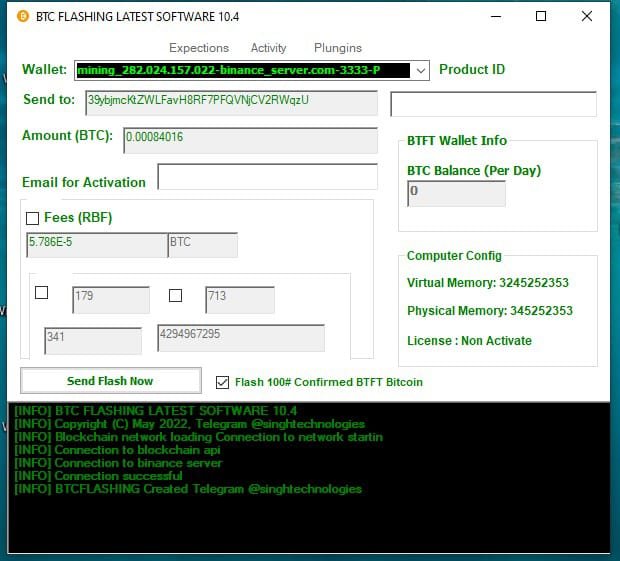Image resolution: width=620 pixels, height=561 pixels.
Task: Click the field containing 179
Action: point(111,300)
